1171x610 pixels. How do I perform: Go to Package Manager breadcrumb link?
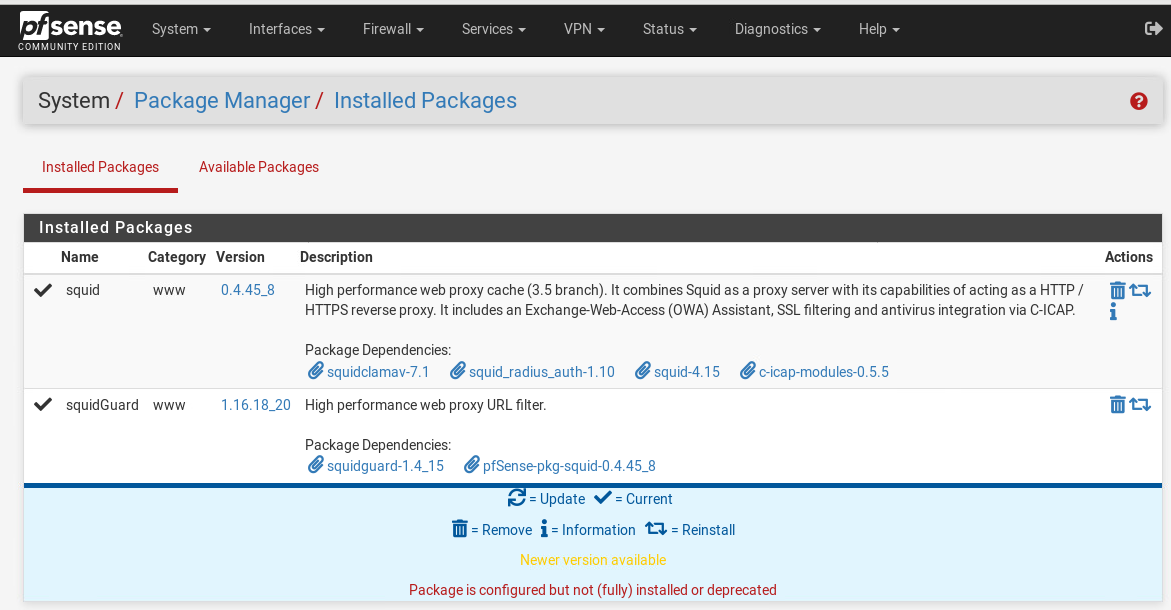(x=222, y=101)
